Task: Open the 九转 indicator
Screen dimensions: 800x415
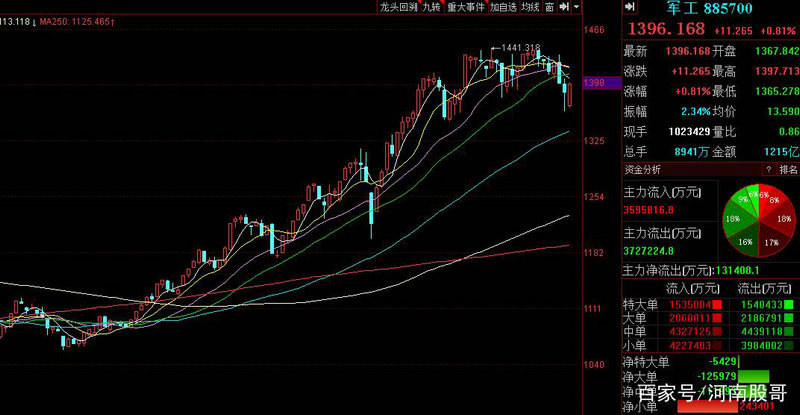Action: coord(431,7)
